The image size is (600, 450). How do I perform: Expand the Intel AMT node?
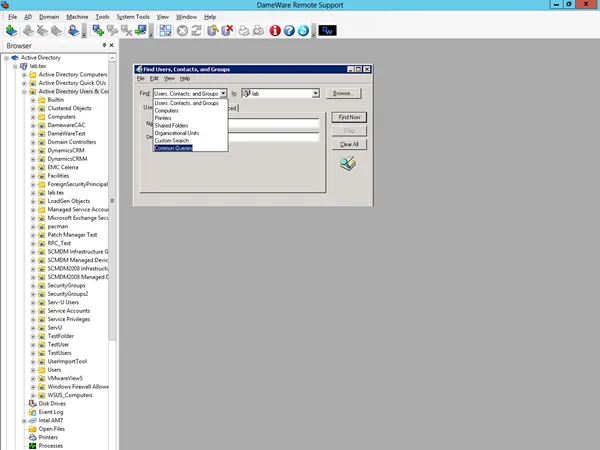[x=24, y=421]
